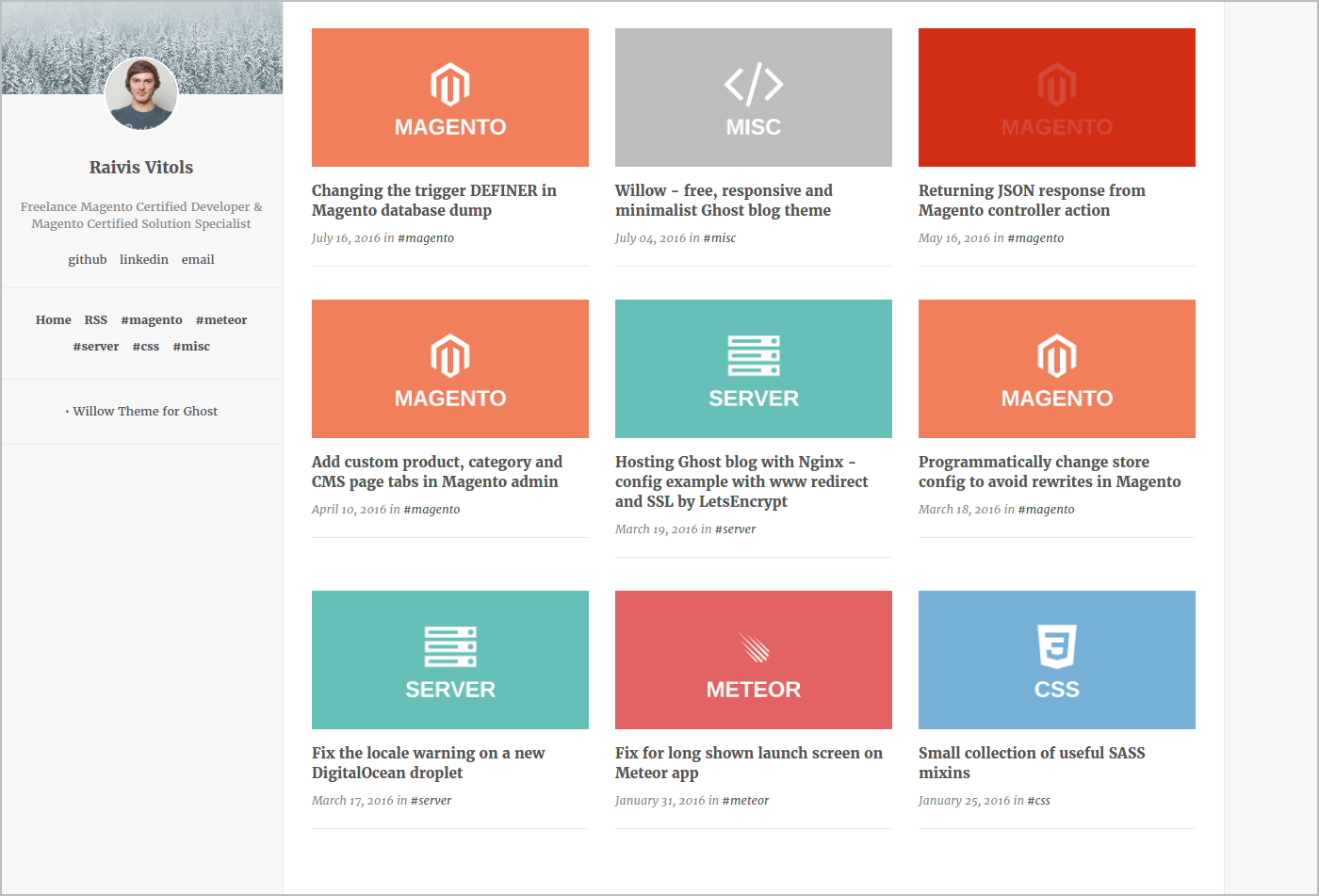The image size is (1319, 896).
Task: Click server icon above "Hosting Ghost blog" post
Action: pos(754,356)
